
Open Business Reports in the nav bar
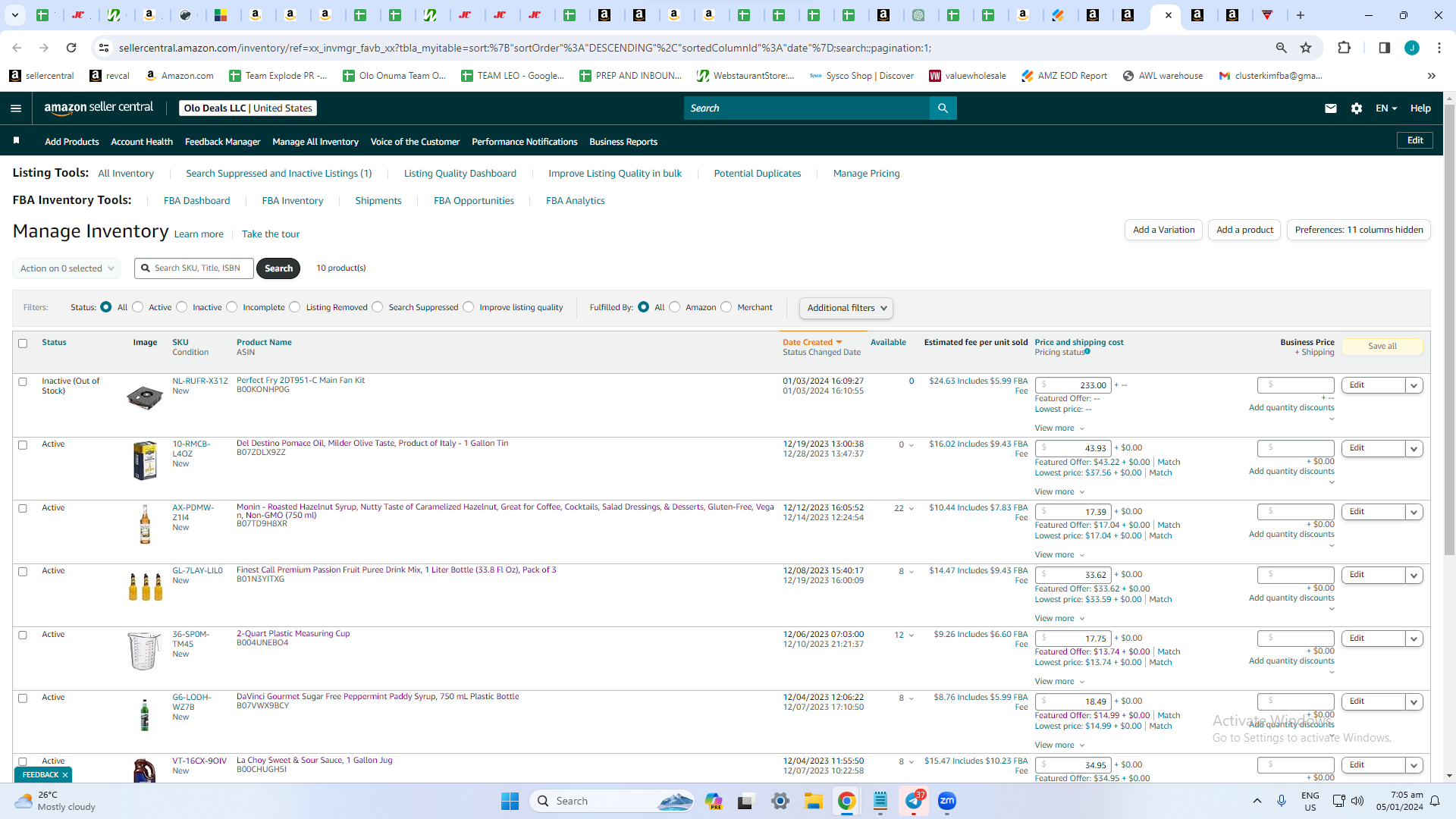click(623, 142)
